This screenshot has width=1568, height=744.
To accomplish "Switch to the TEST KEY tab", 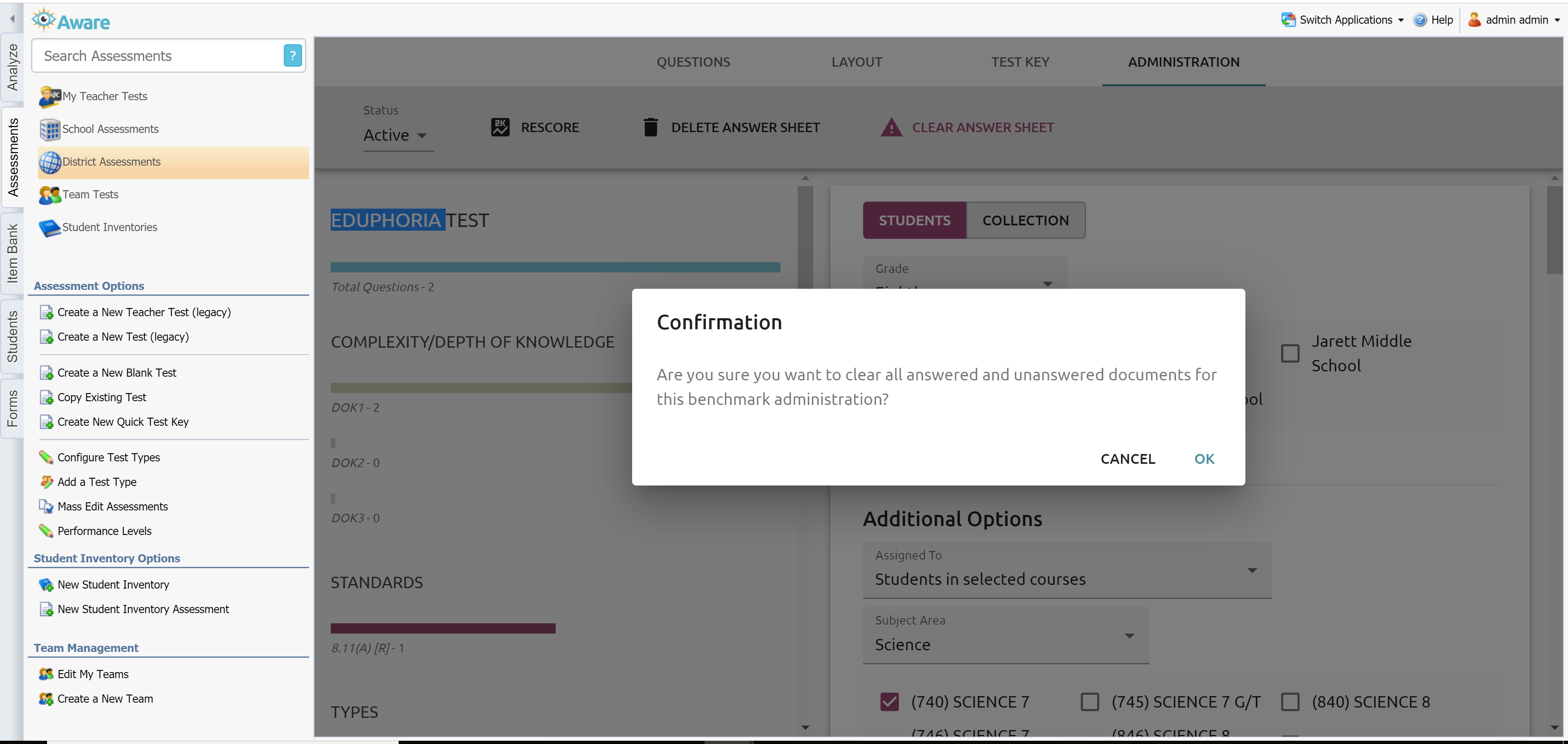I will pos(1020,61).
